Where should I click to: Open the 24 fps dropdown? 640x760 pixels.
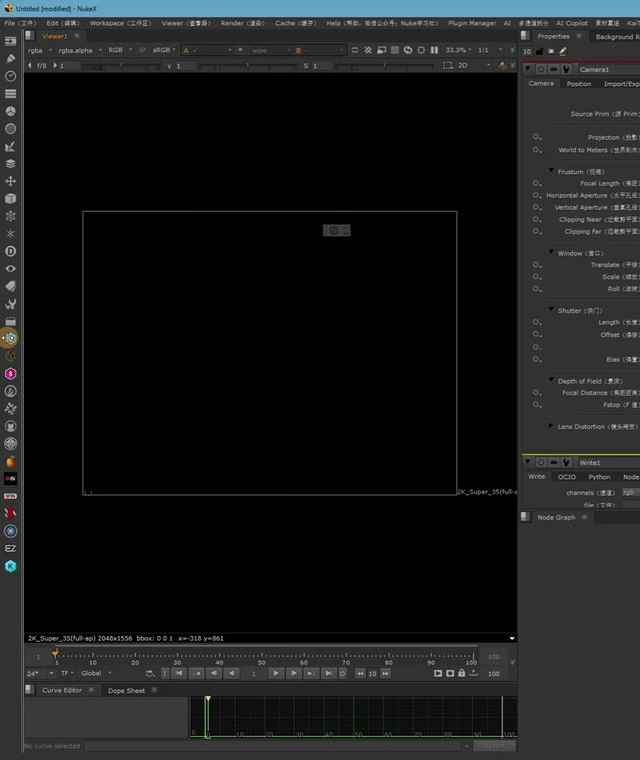pos(40,673)
